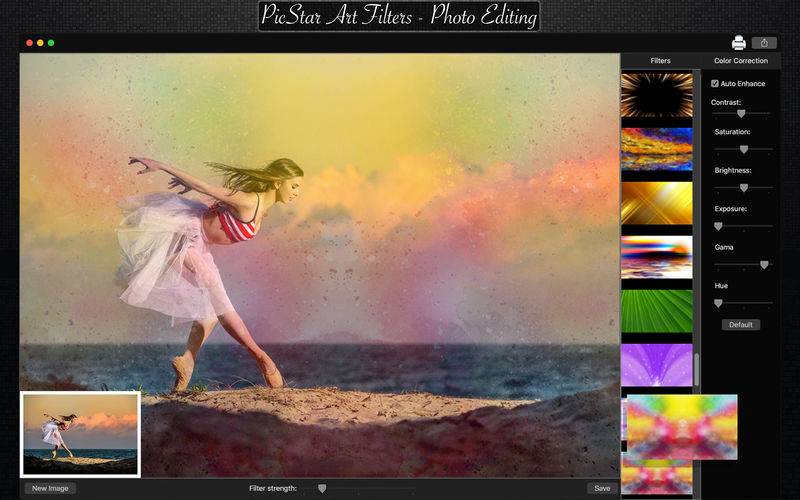Click the Saturation slider handle
The height and width of the screenshot is (500, 800).
point(744,149)
